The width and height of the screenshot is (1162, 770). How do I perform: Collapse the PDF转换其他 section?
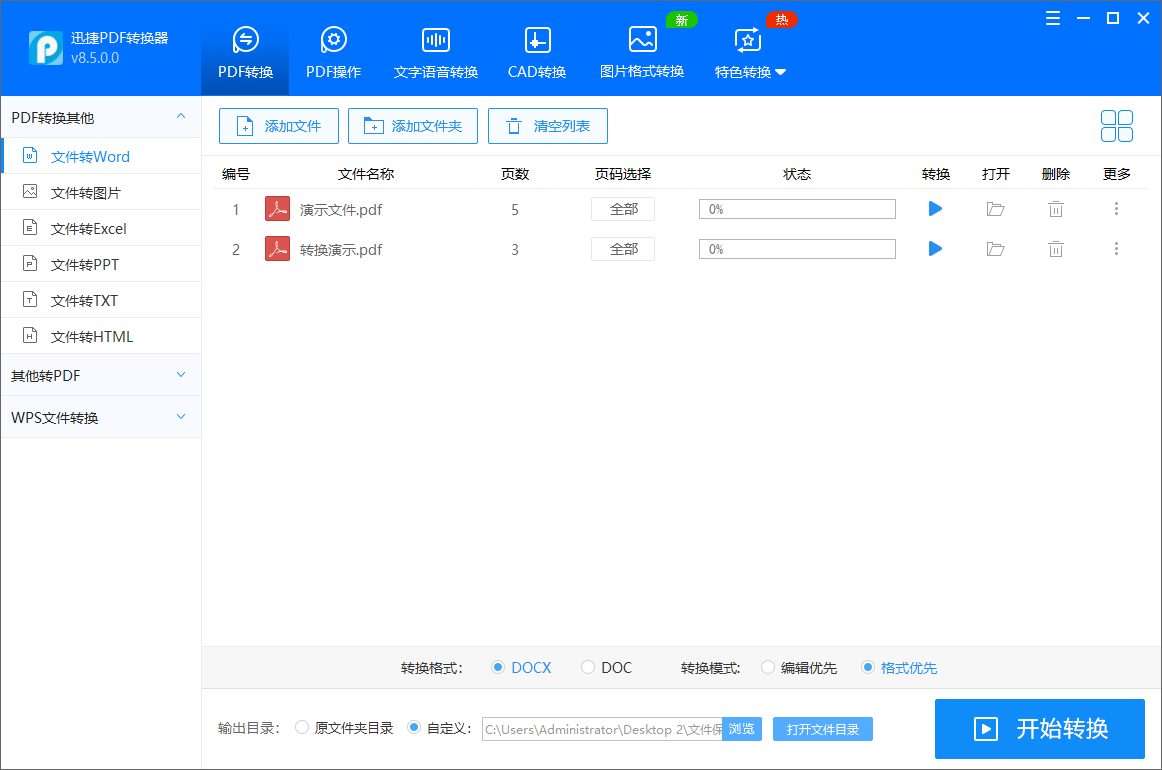[181, 116]
